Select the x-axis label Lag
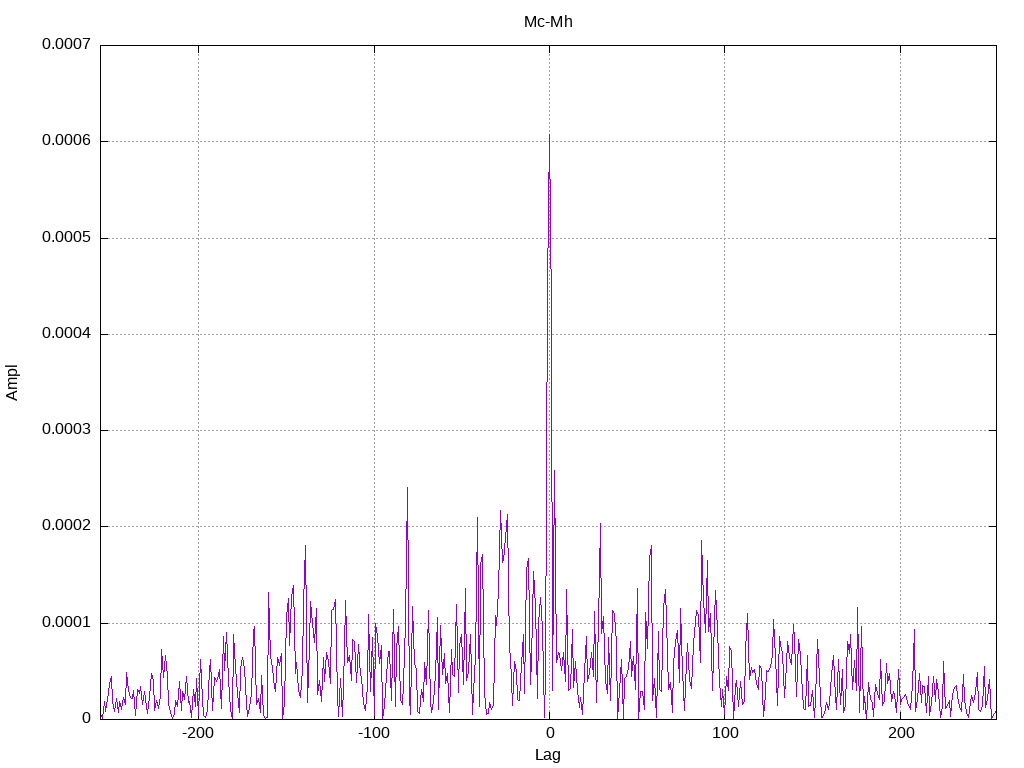This screenshot has width=1024, height=768. pos(547,755)
